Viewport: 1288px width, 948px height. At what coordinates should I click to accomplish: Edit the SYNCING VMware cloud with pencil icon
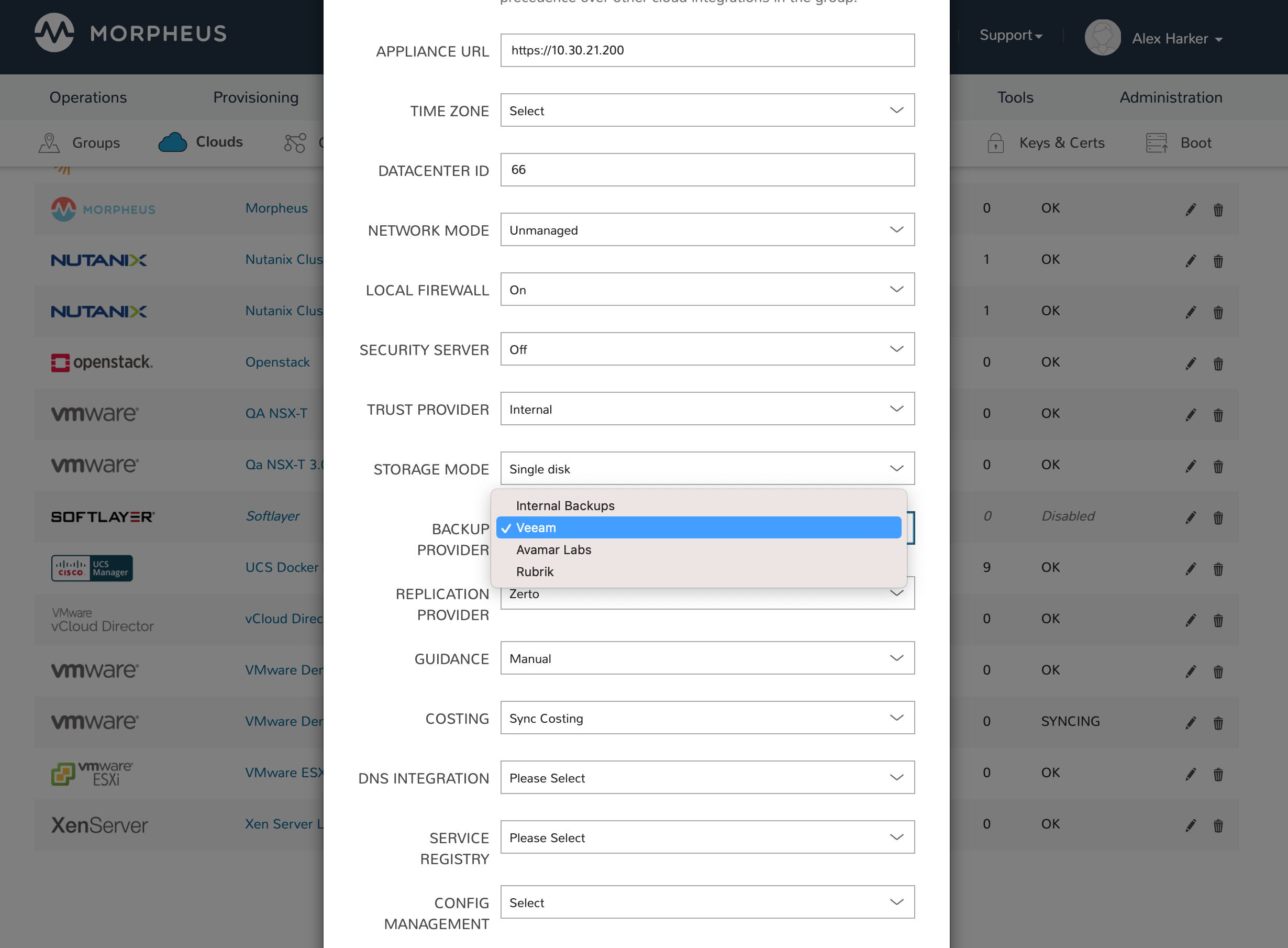(1191, 722)
